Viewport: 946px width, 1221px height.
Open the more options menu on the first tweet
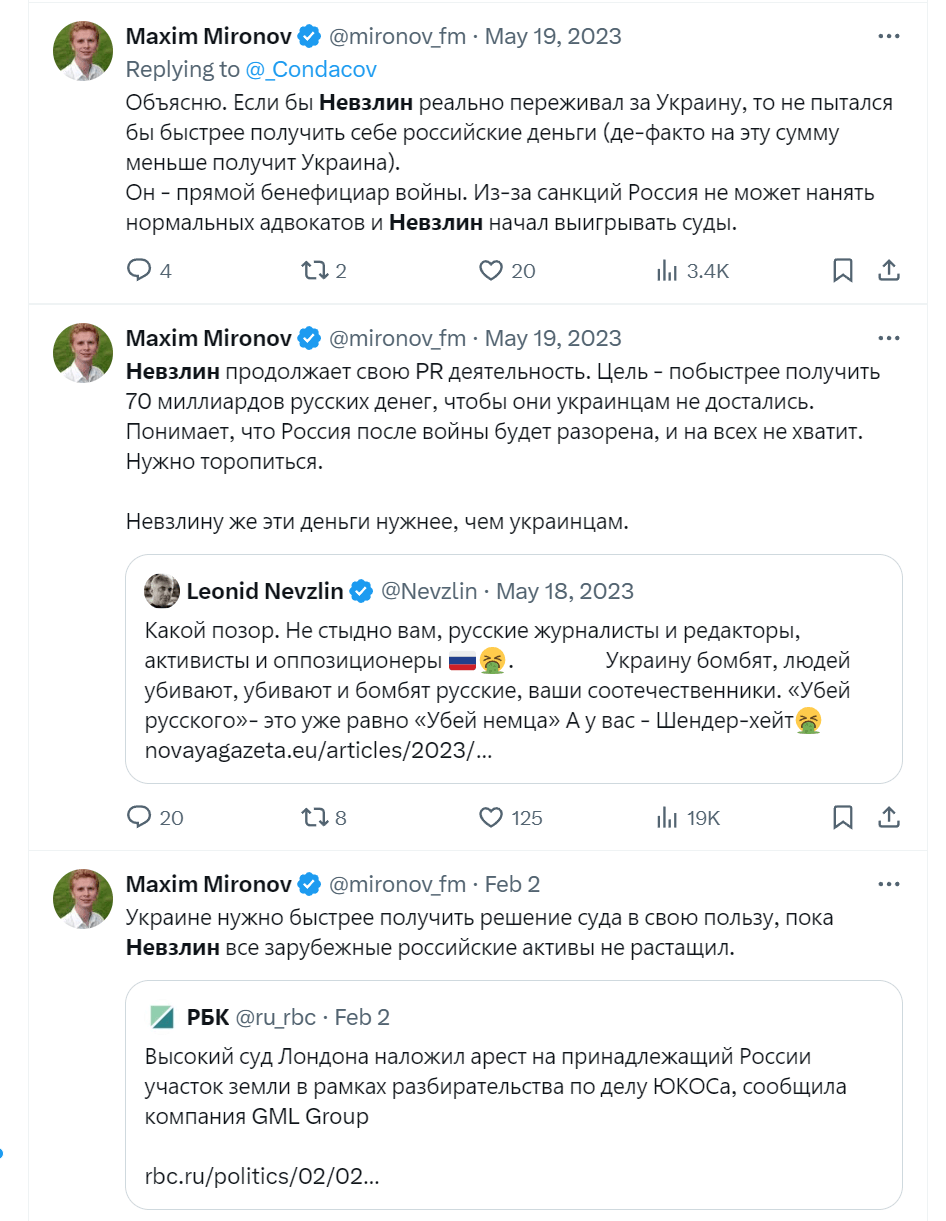pyautogui.click(x=888, y=36)
